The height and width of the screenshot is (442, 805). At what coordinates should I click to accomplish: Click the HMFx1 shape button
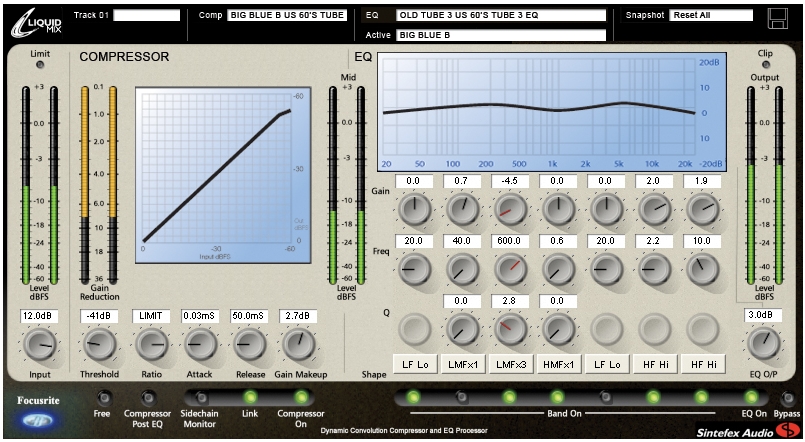point(559,364)
